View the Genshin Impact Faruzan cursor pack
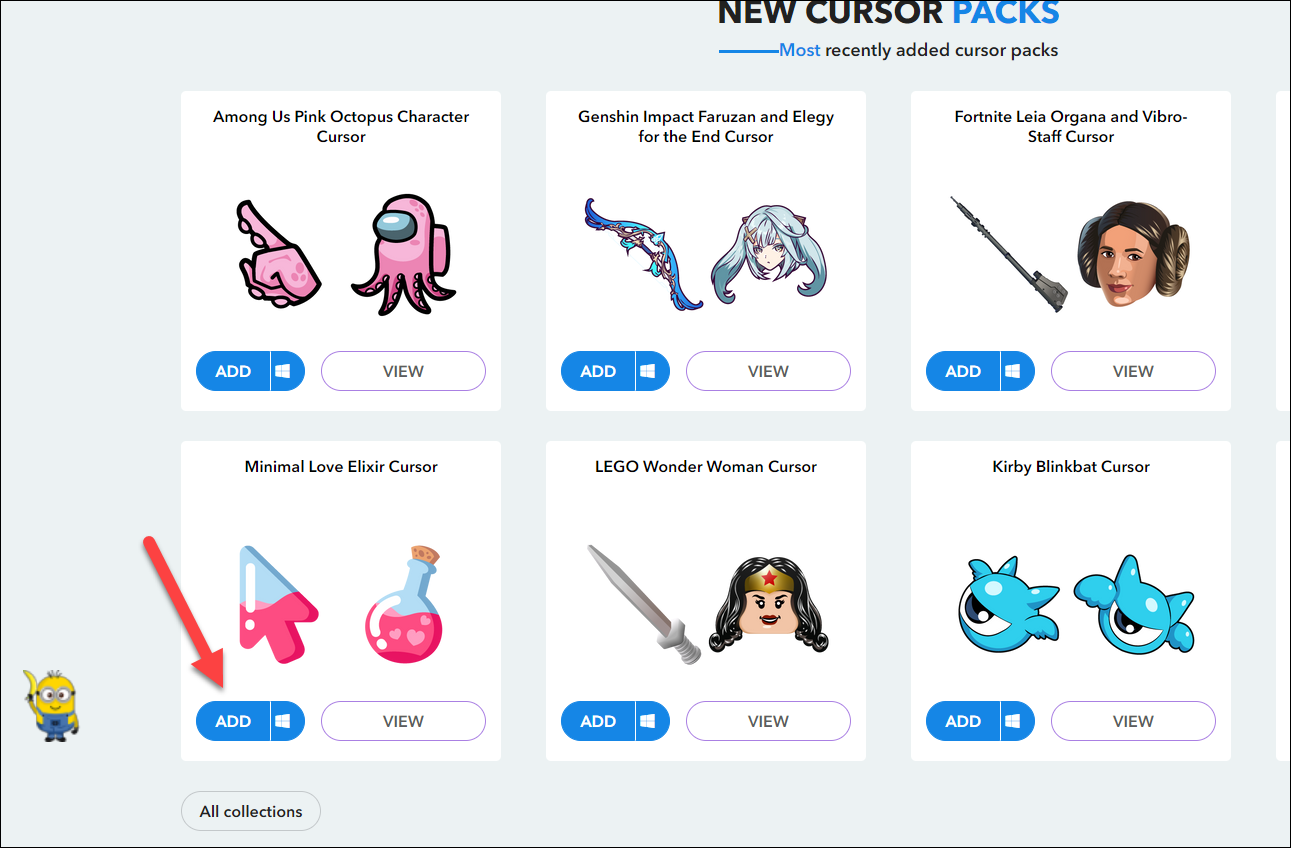The width and height of the screenshot is (1291, 848). [x=768, y=371]
